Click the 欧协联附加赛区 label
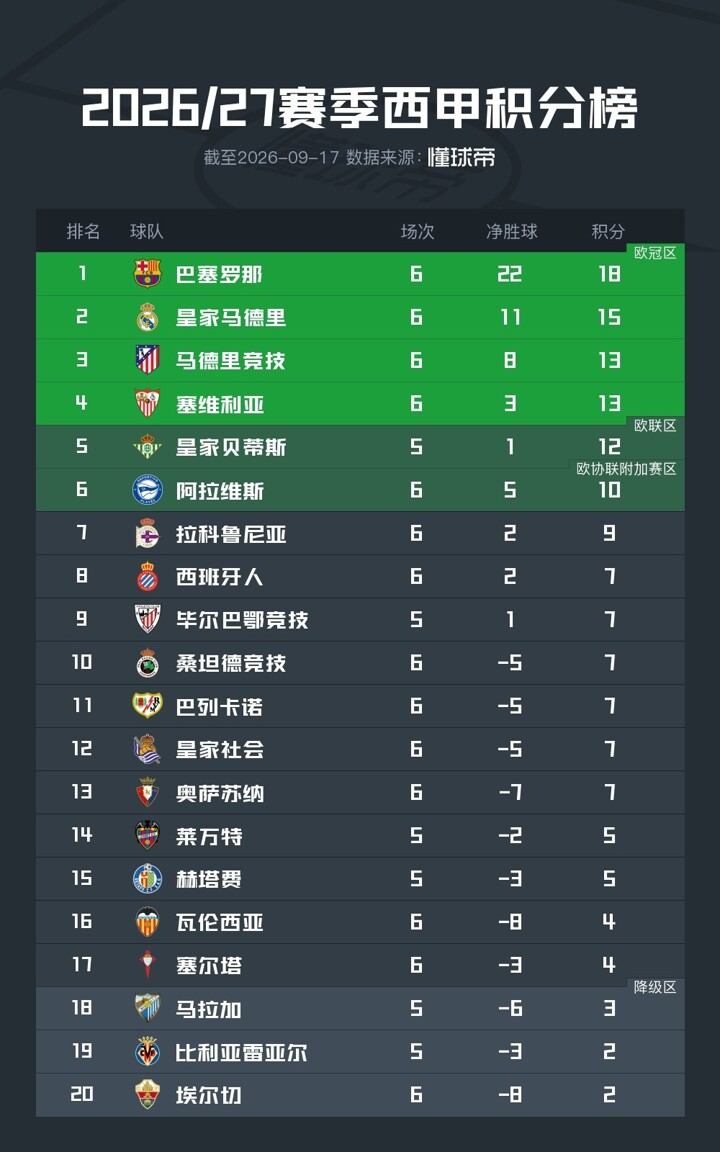720x1152 pixels. tap(626, 469)
